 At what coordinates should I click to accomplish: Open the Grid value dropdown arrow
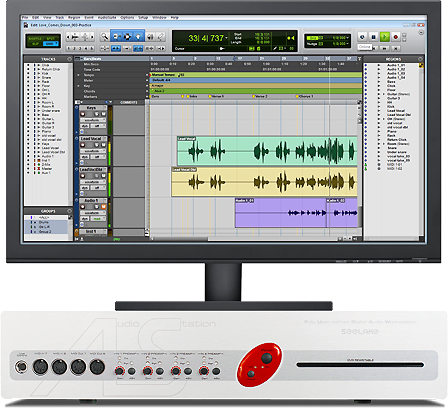tap(347, 38)
